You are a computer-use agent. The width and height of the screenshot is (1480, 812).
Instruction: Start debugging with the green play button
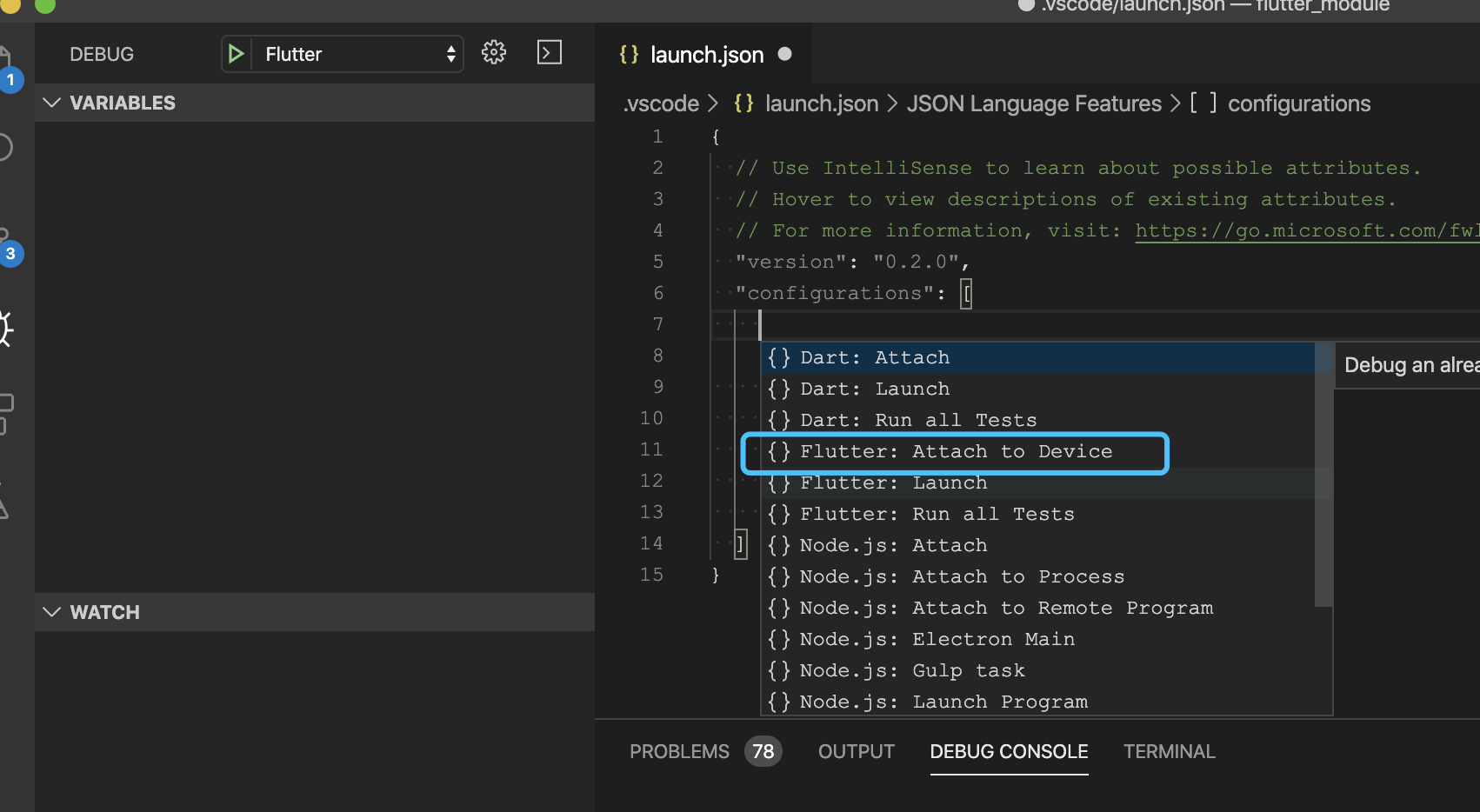pos(236,54)
